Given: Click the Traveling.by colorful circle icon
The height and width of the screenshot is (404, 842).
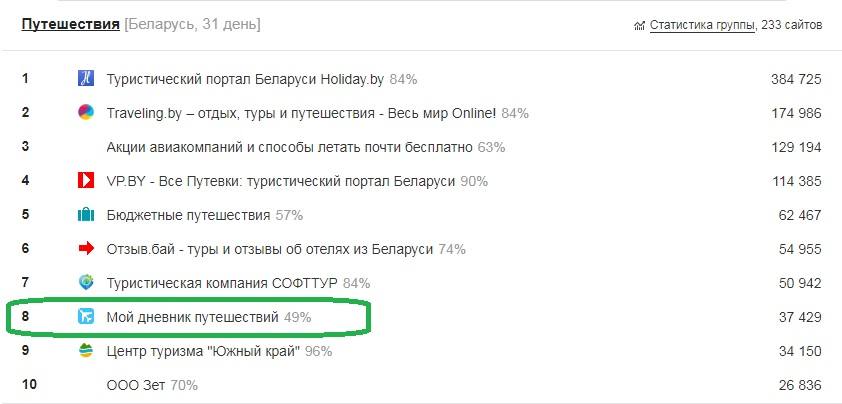Looking at the screenshot, I should coord(85,112).
